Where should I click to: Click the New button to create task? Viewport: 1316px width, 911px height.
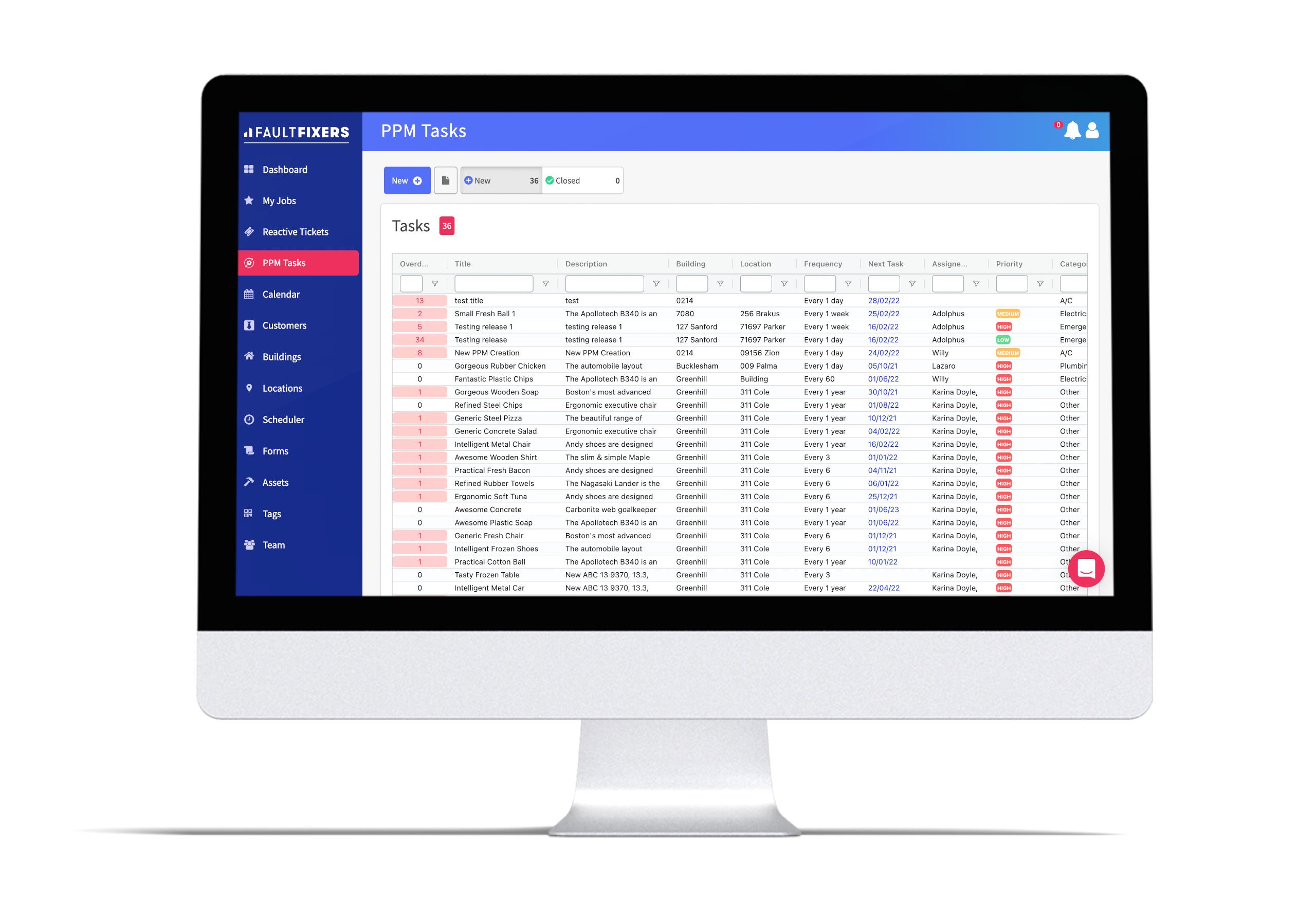405,180
